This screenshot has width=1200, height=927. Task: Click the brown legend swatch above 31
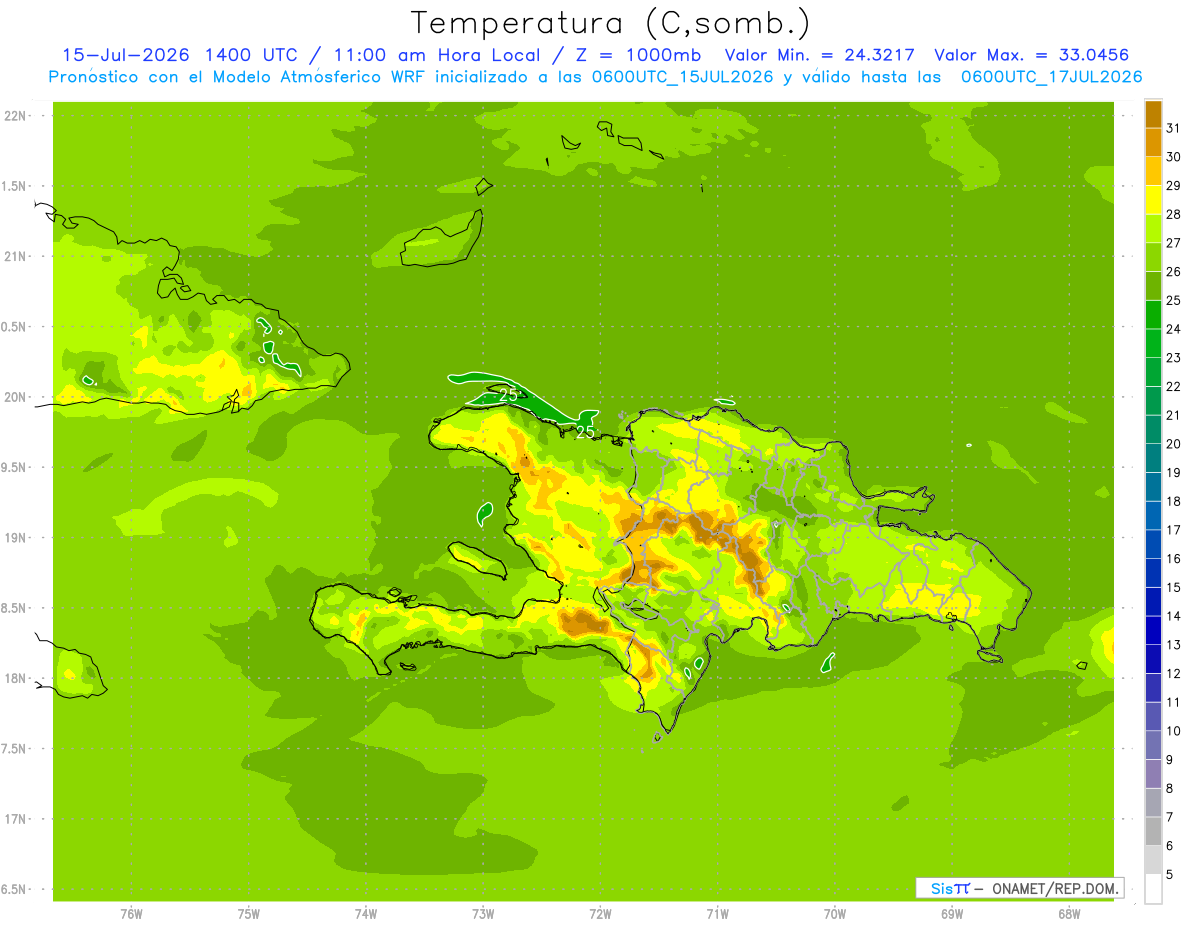1153,115
